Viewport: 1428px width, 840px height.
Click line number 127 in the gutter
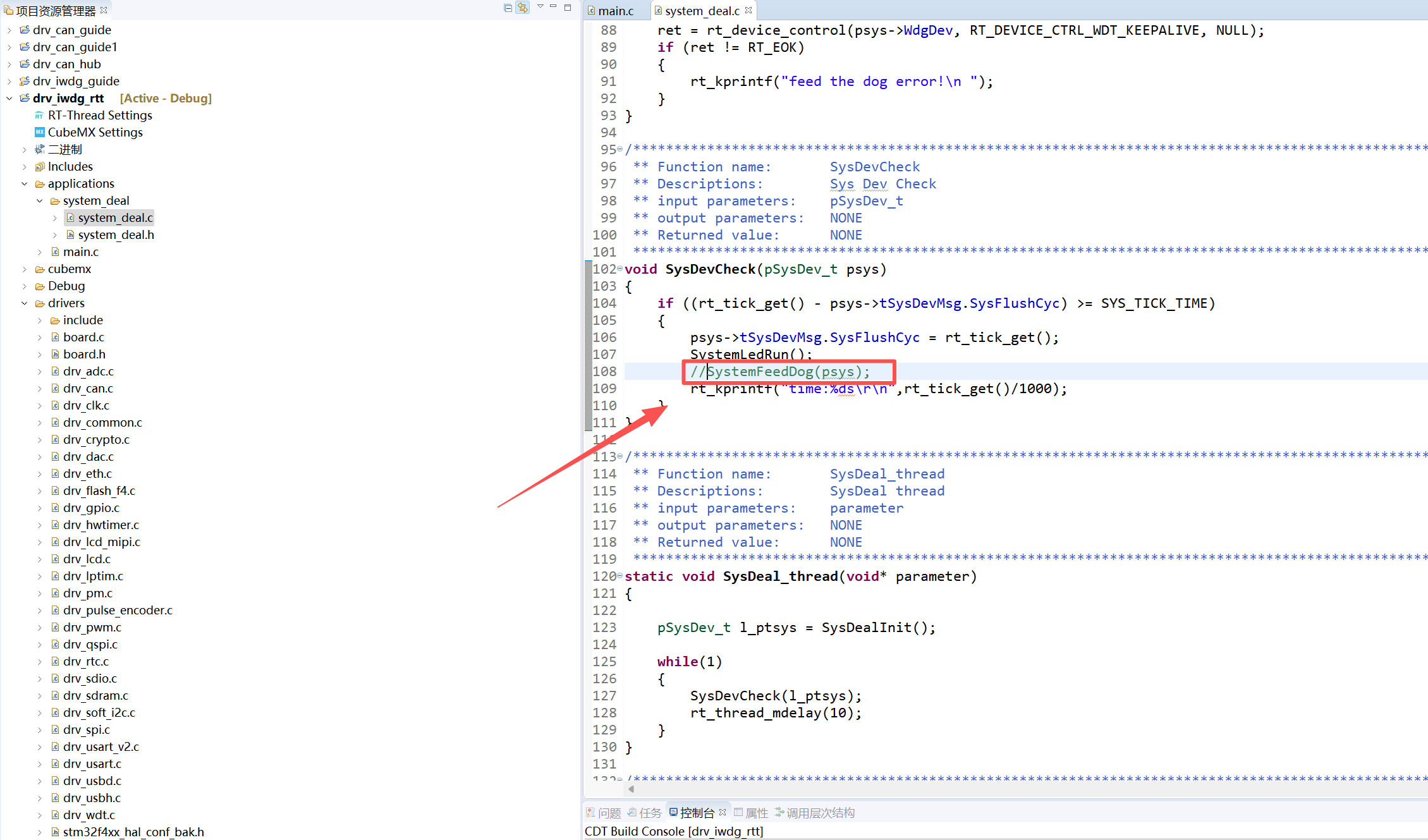[604, 695]
